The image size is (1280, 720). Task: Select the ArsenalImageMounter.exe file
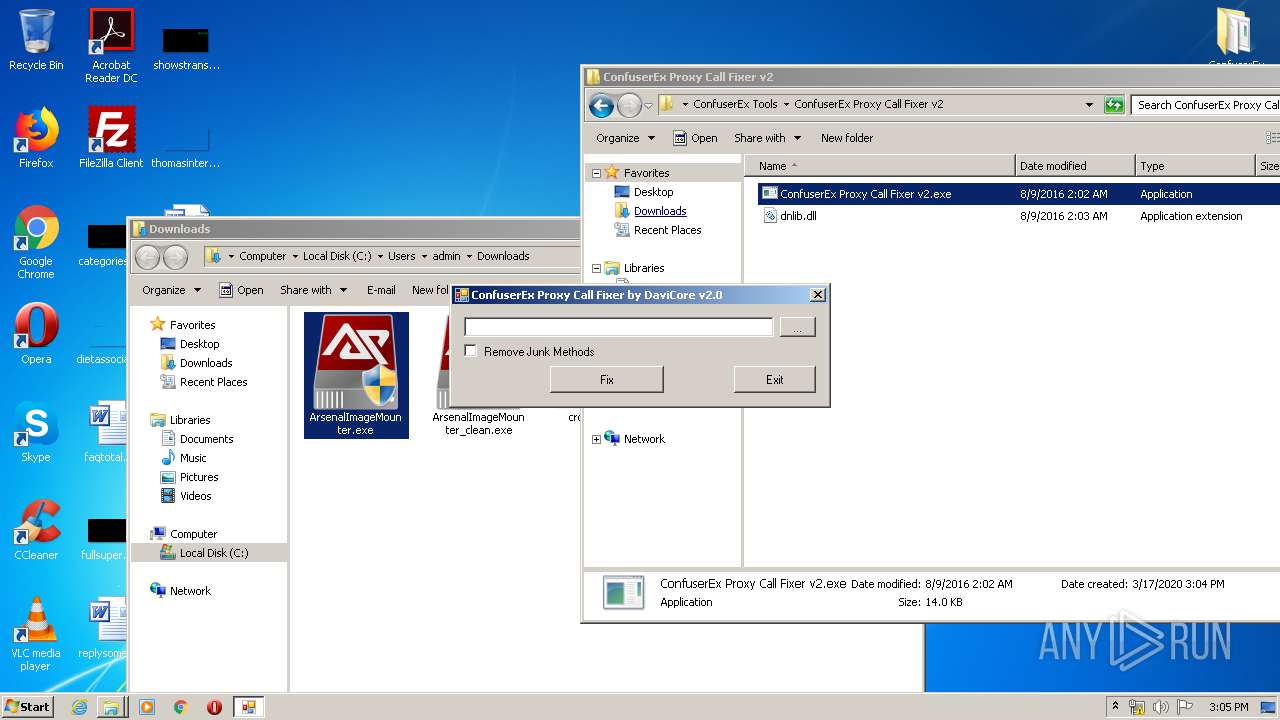(x=356, y=375)
